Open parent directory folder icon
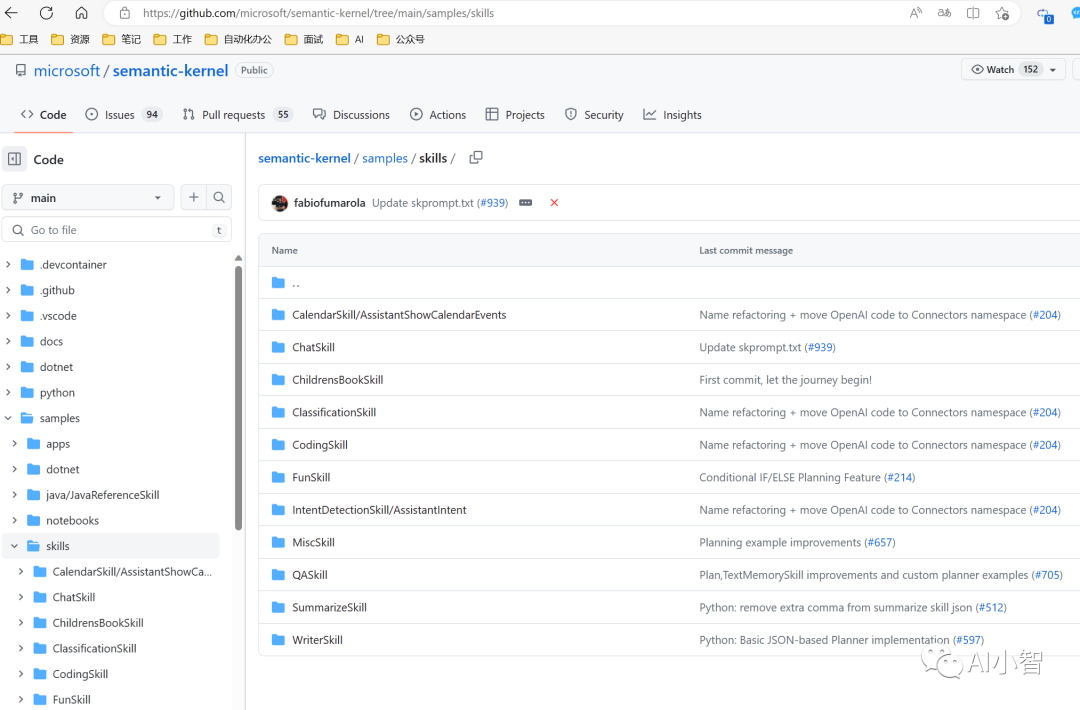Image resolution: width=1080 pixels, height=710 pixels. pos(278,282)
